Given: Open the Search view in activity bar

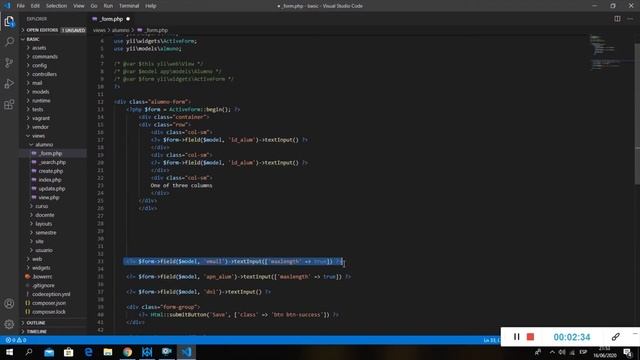Looking at the screenshot, I should tap(9, 42).
